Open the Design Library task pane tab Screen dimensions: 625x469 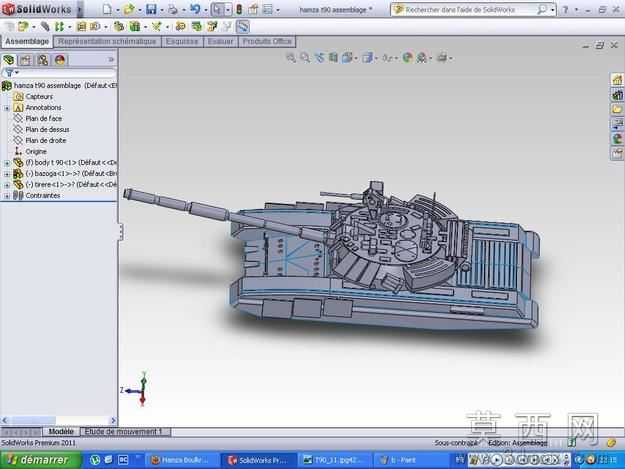617,95
